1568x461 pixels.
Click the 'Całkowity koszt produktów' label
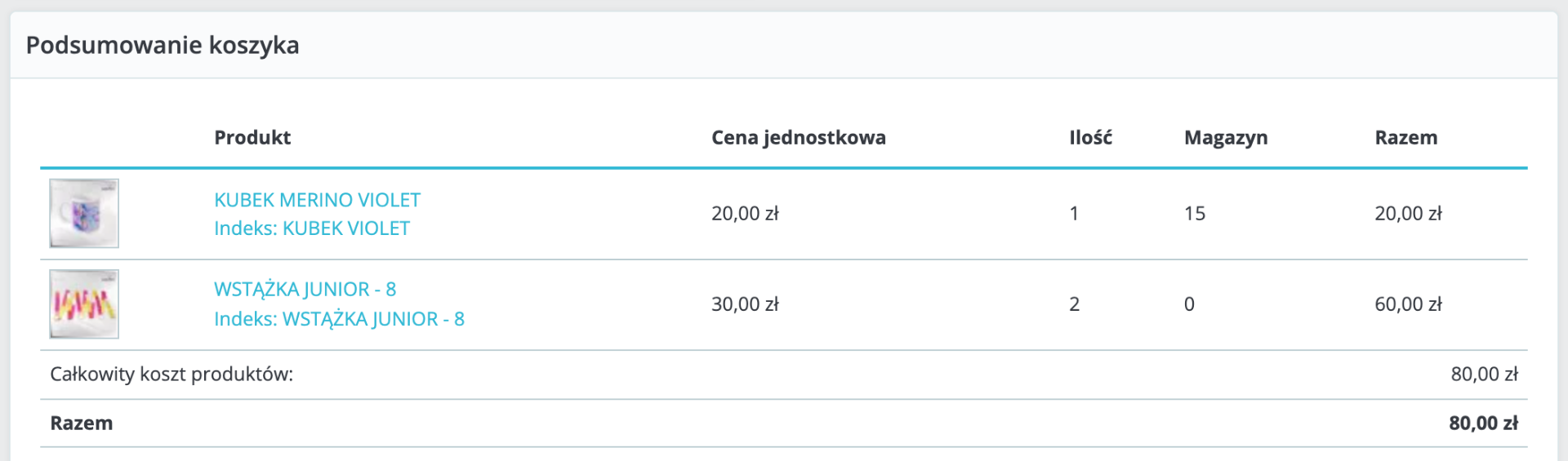[x=171, y=375]
